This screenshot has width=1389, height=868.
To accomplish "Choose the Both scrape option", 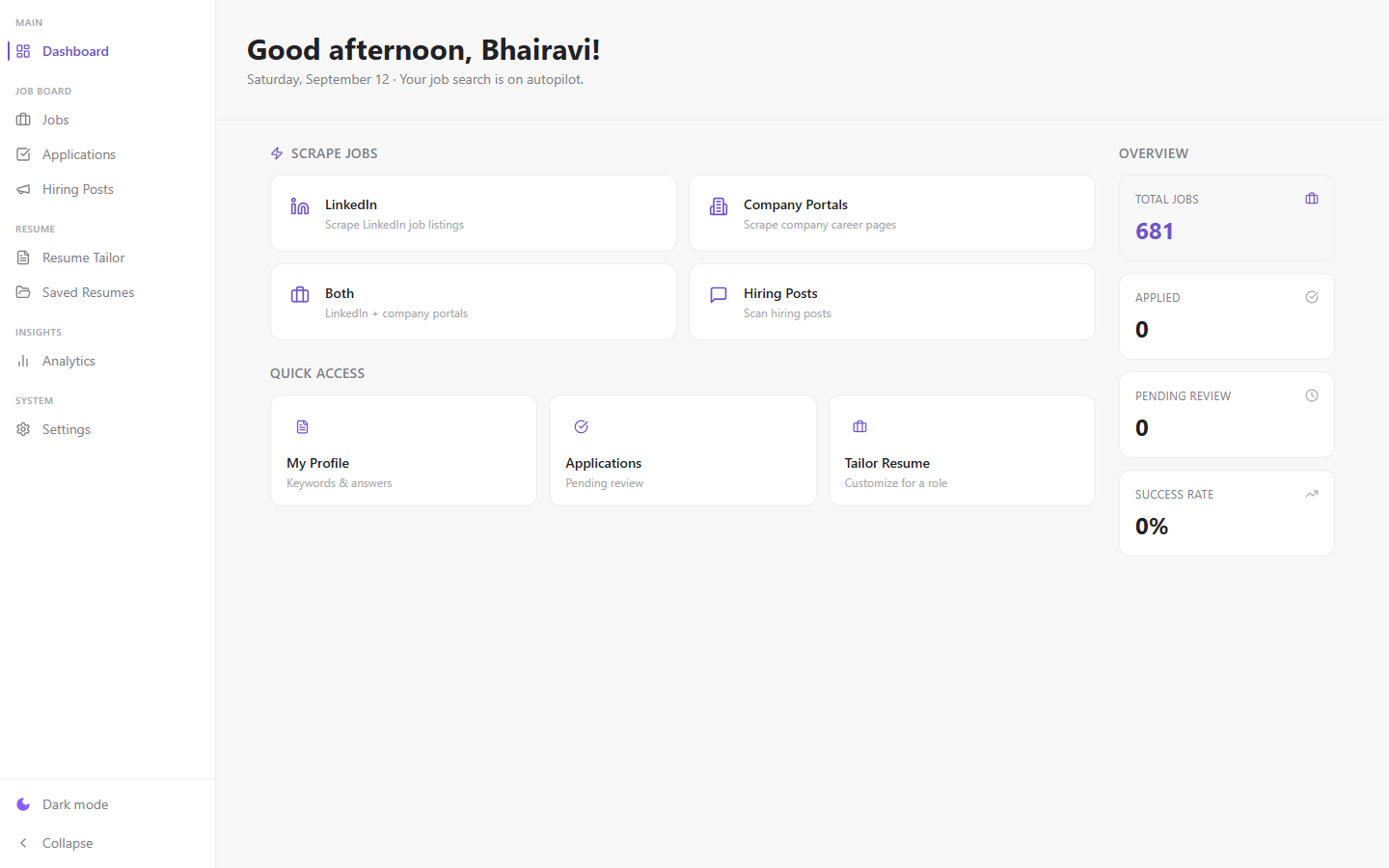I will pos(474,302).
